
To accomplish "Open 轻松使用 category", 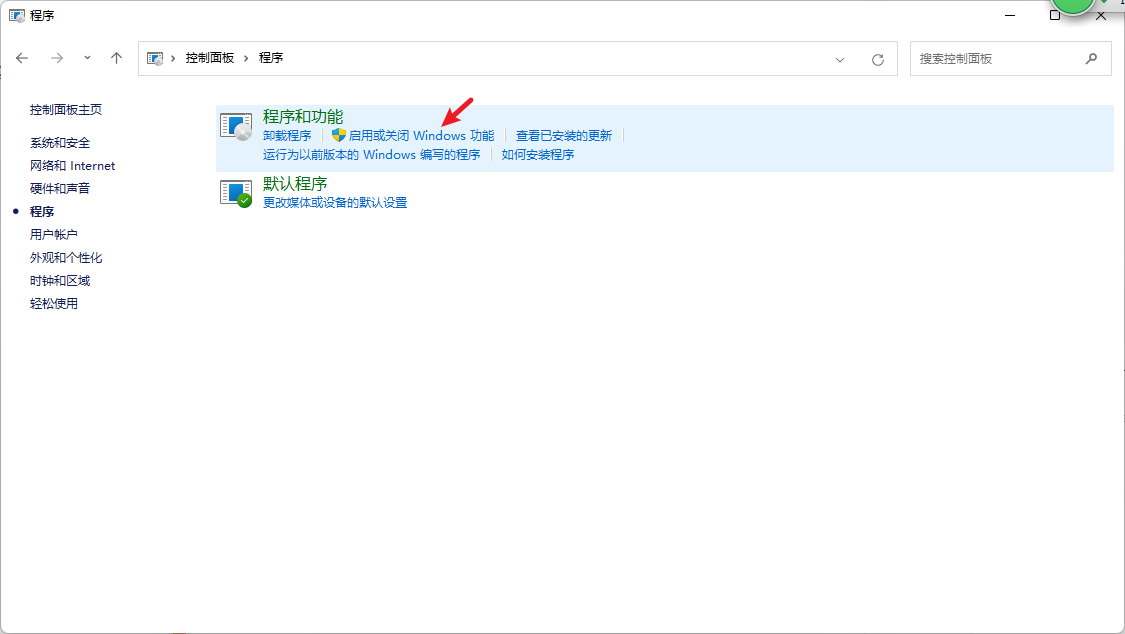I will pyautogui.click(x=54, y=303).
